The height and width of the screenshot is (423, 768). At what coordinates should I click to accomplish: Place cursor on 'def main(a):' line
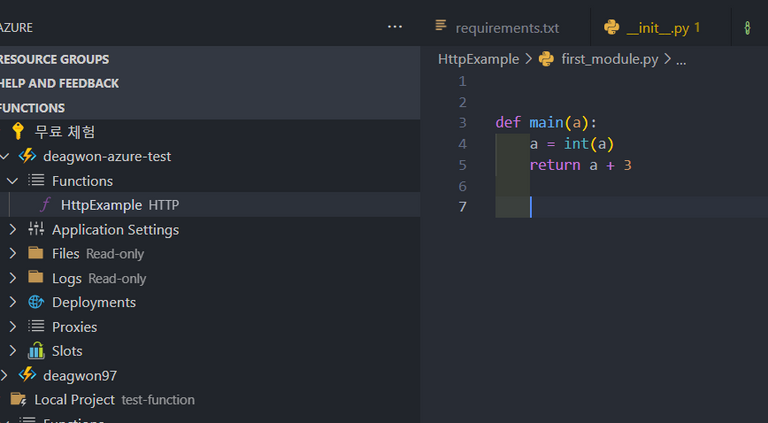pos(546,122)
